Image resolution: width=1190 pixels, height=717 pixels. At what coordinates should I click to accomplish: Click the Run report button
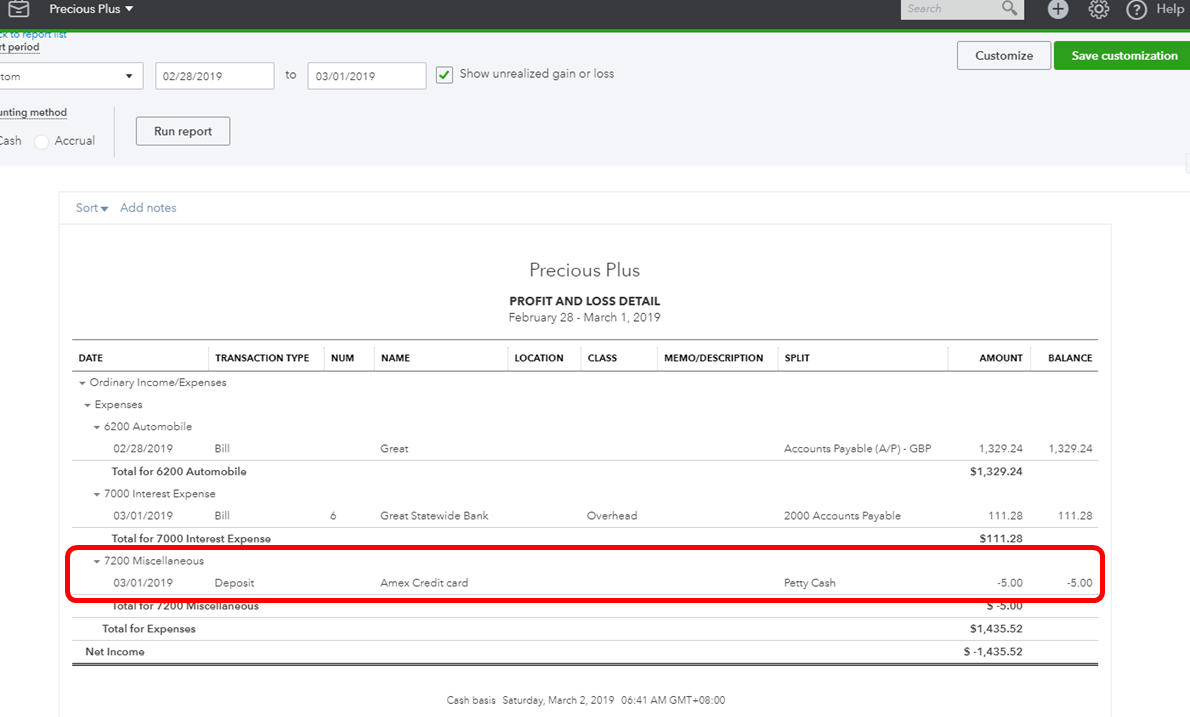pyautogui.click(x=183, y=131)
